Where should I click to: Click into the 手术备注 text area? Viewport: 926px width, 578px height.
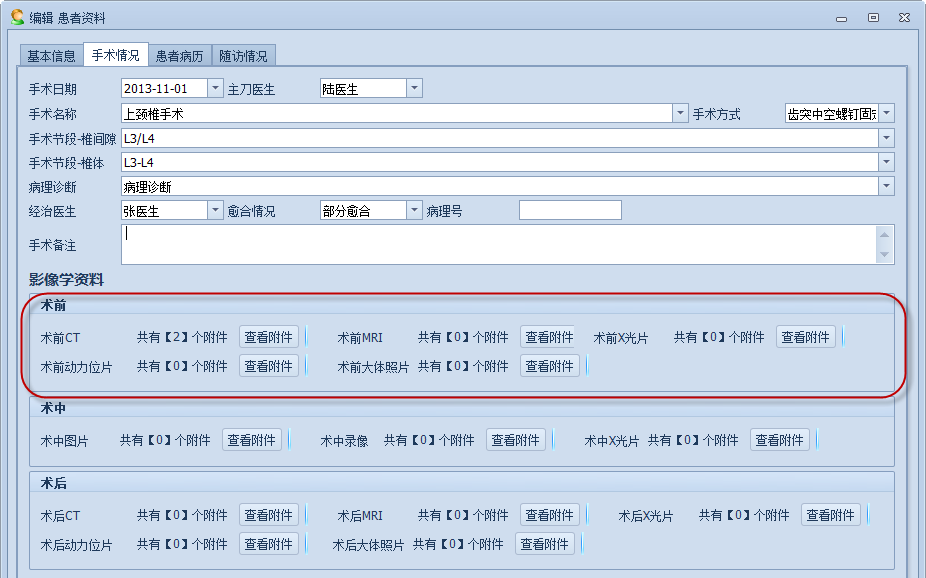tap(499, 244)
